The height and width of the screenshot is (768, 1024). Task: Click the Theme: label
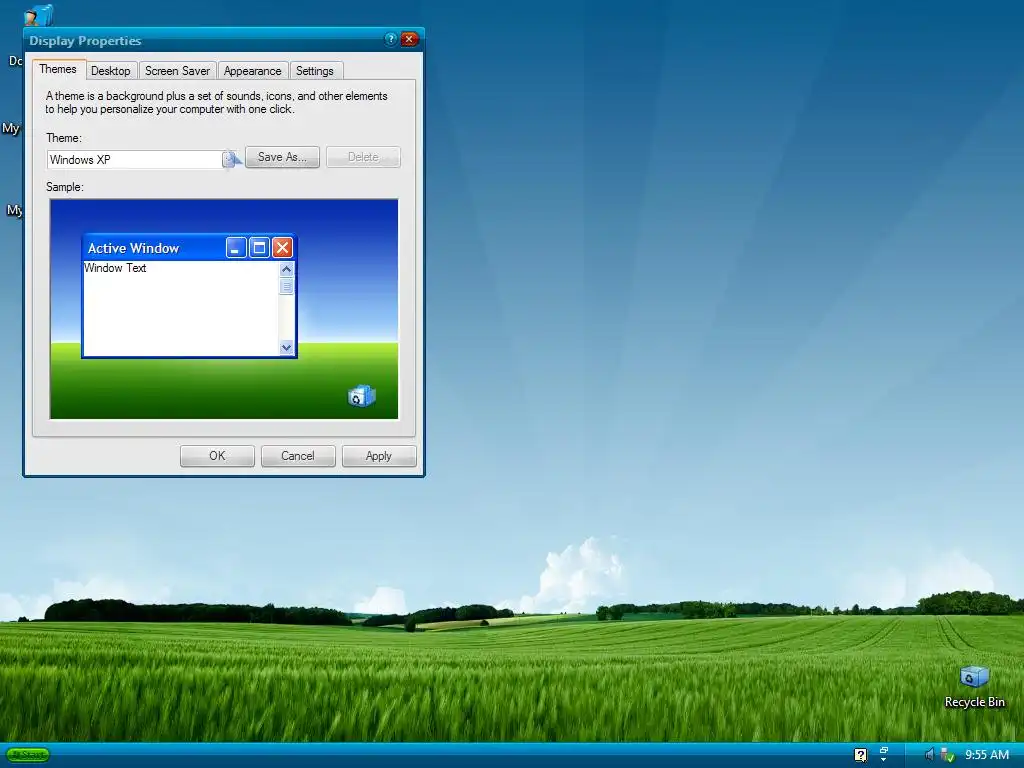click(x=64, y=138)
